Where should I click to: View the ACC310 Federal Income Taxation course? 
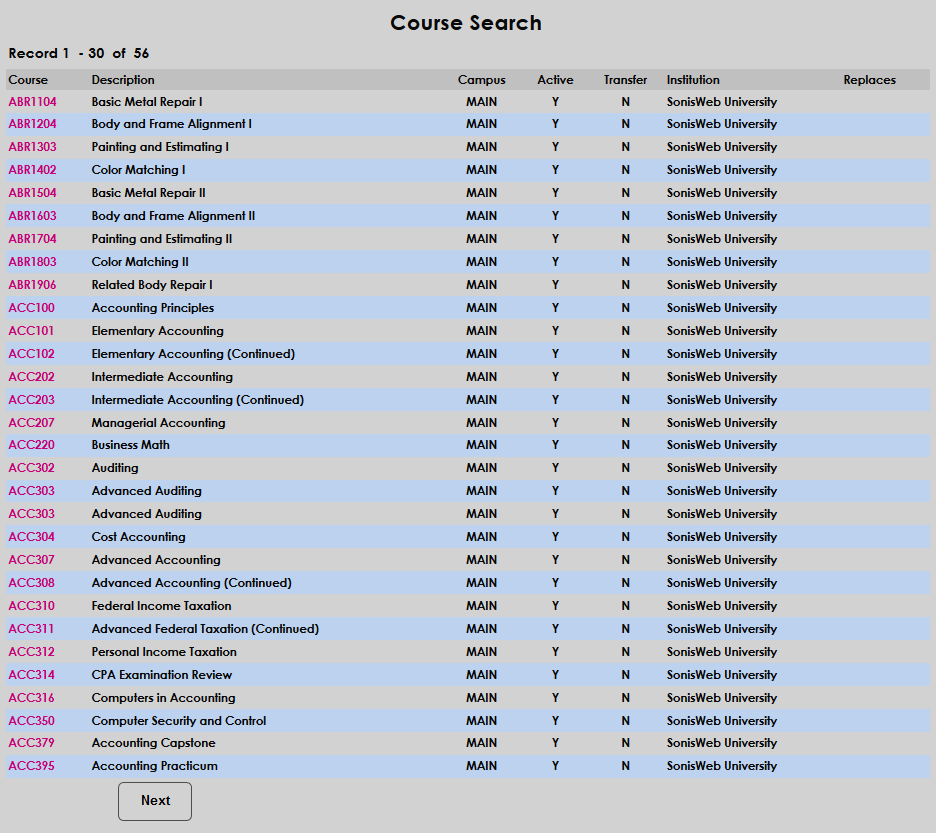point(29,605)
